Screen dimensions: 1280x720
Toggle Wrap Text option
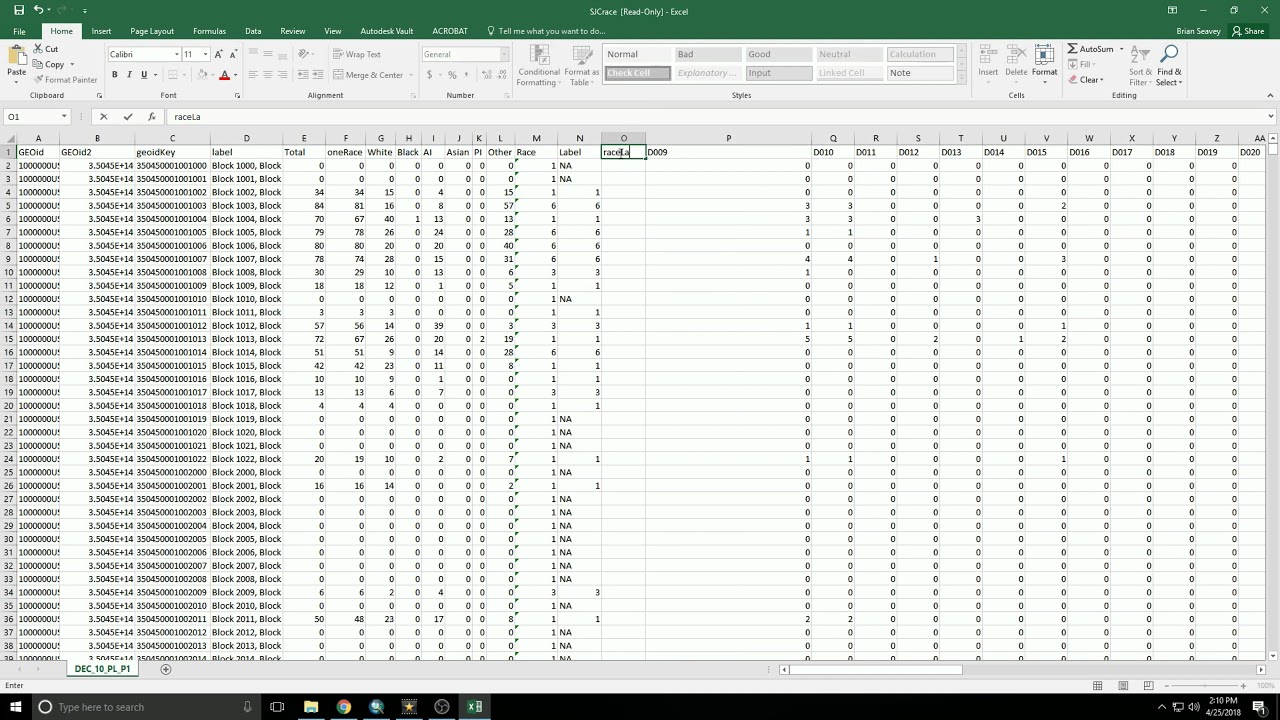pos(355,54)
